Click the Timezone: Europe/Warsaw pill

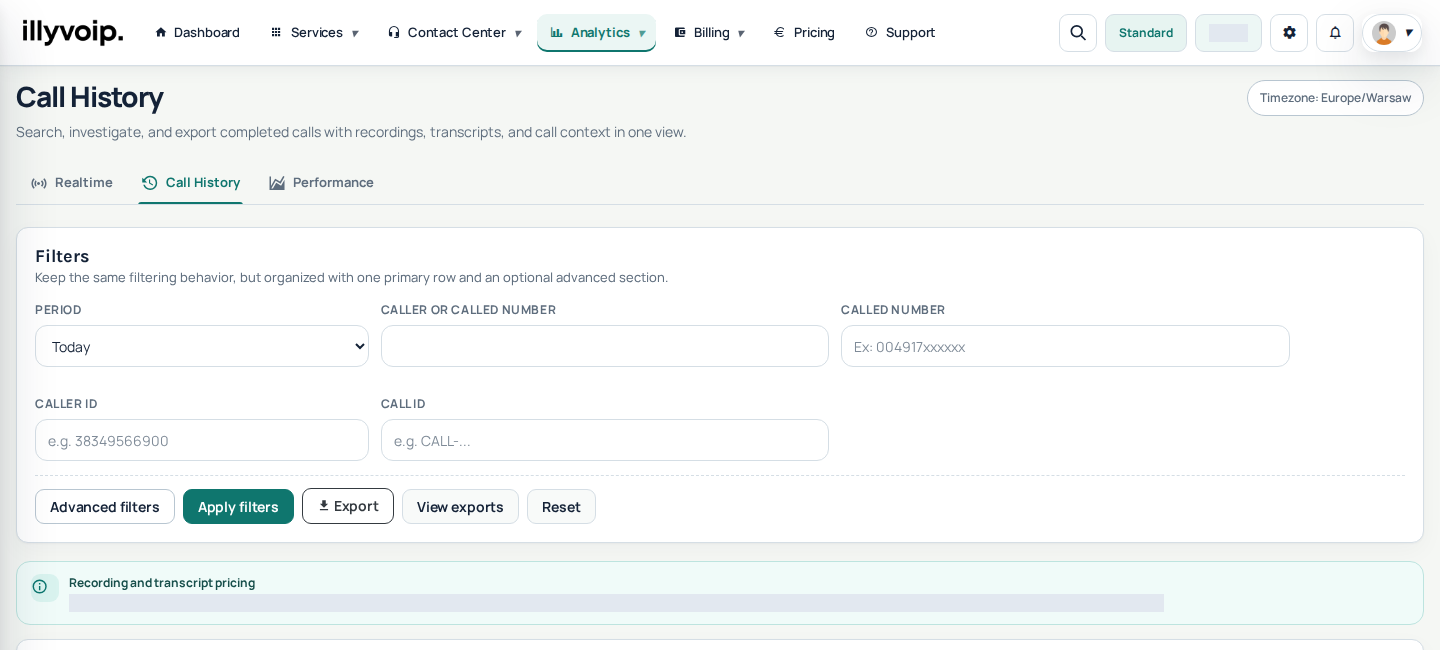[x=1335, y=98]
